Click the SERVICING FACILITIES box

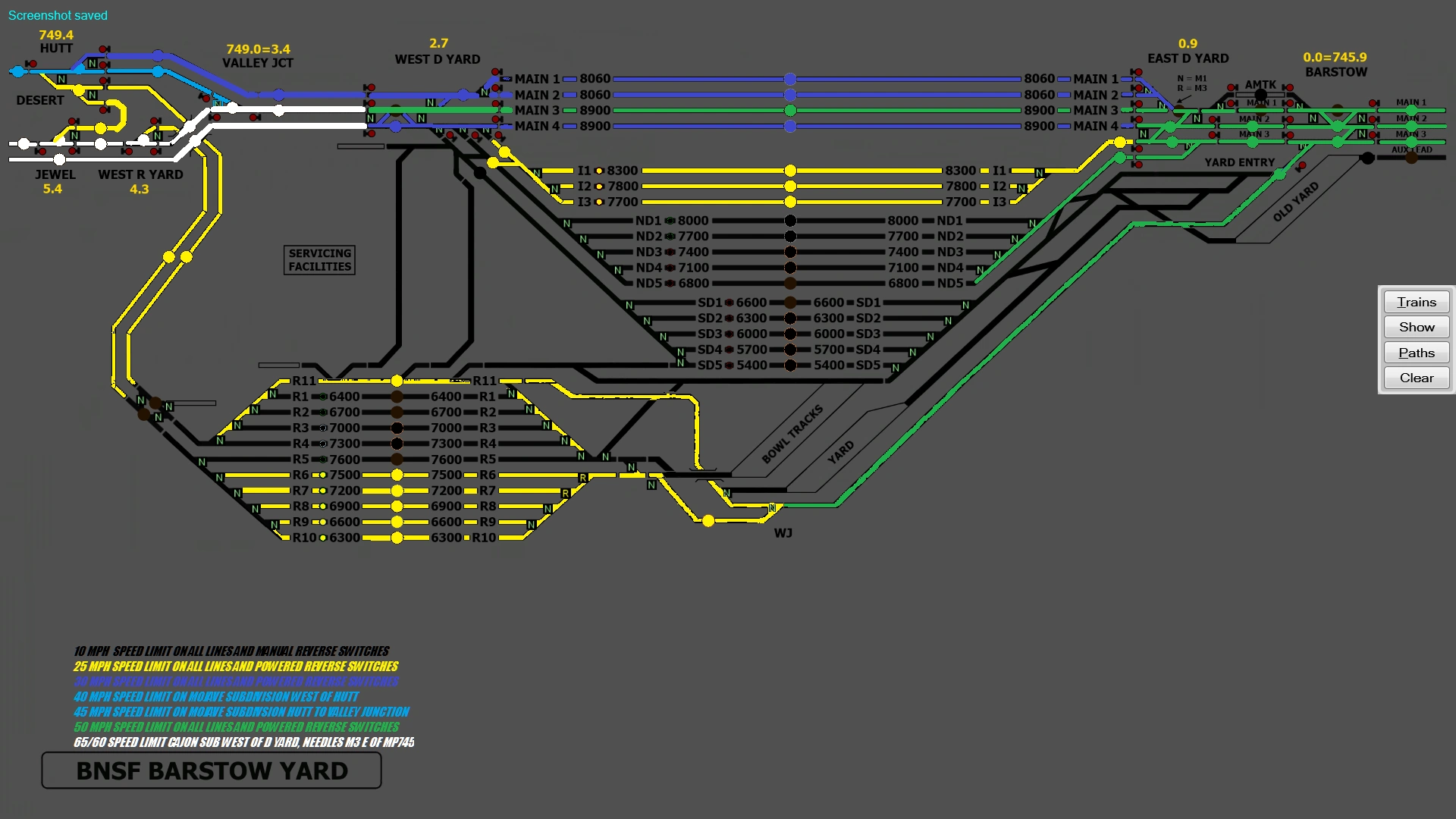(x=319, y=260)
